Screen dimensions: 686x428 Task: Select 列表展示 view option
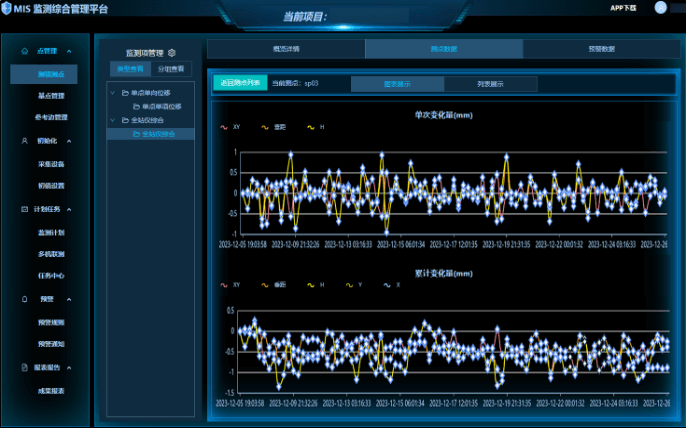pyautogui.click(x=487, y=84)
